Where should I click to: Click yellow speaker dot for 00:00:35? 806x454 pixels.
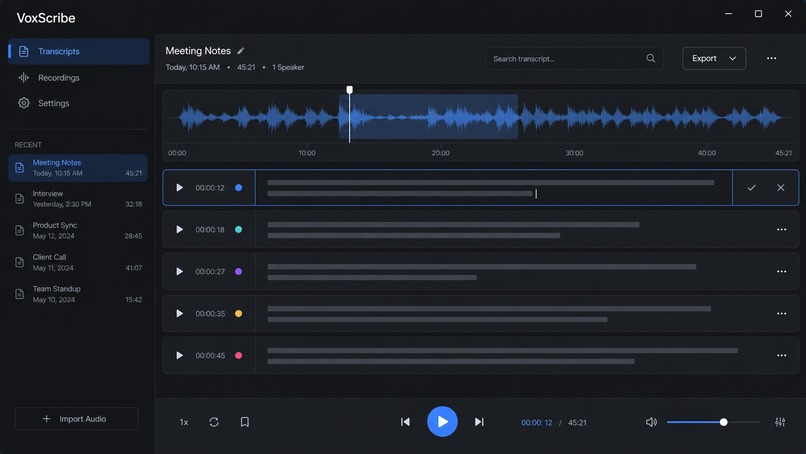point(239,314)
